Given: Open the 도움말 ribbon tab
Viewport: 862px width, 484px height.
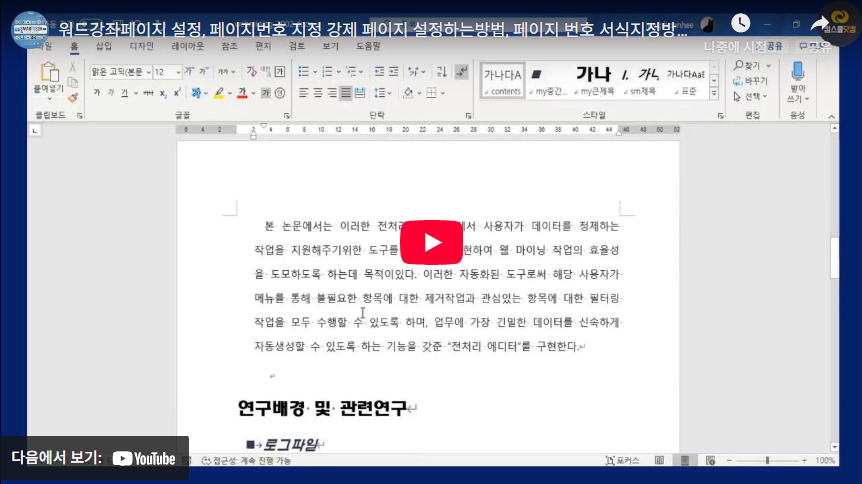Looking at the screenshot, I should click(368, 46).
